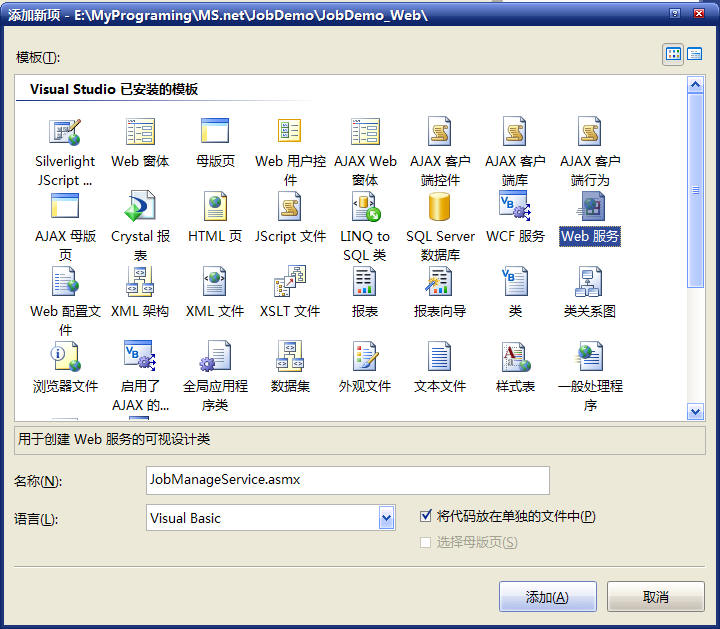Pick the 文本文件 template icon
The width and height of the screenshot is (720, 629).
pyautogui.click(x=439, y=356)
